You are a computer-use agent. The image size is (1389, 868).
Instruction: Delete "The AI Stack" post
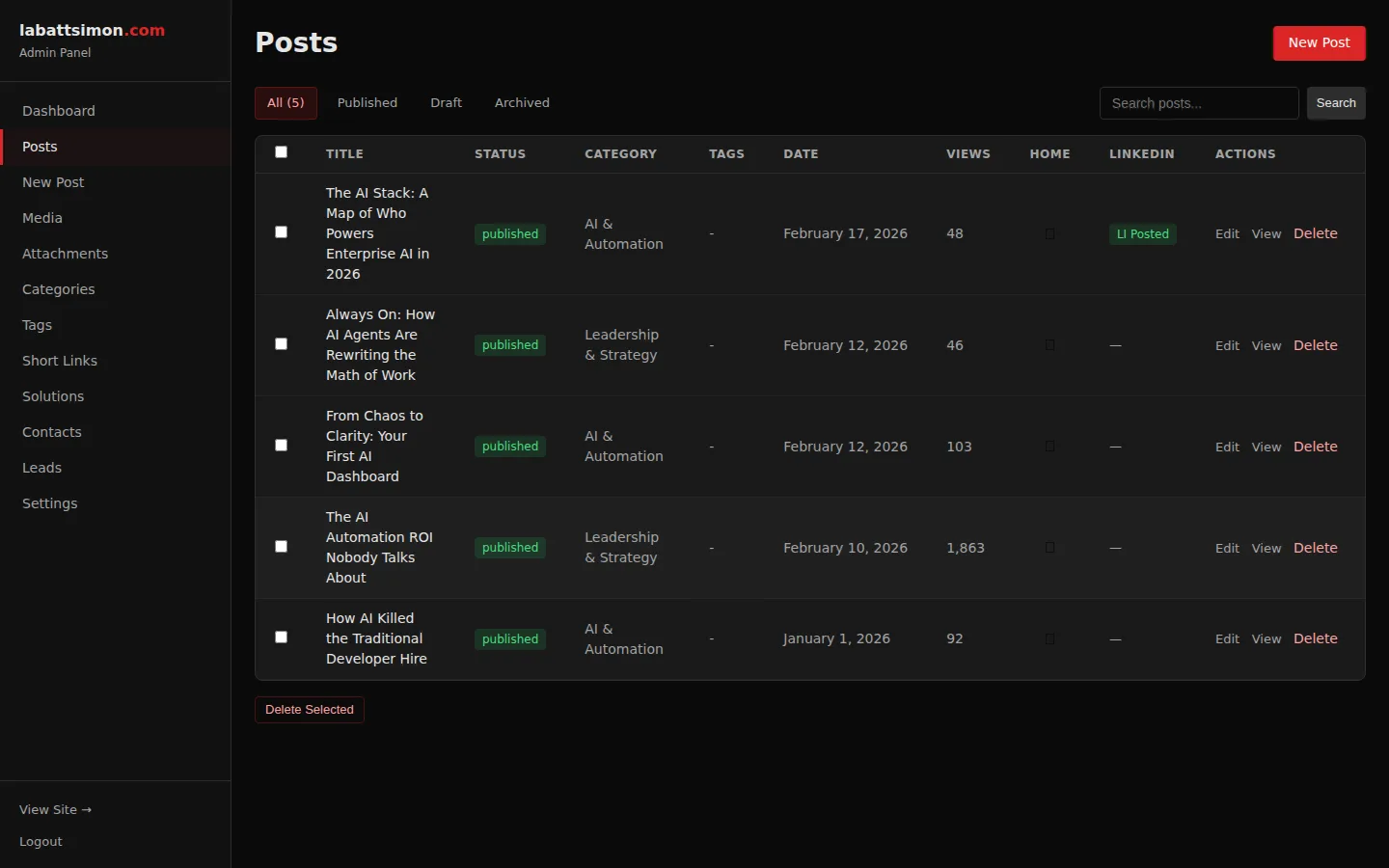click(1316, 233)
